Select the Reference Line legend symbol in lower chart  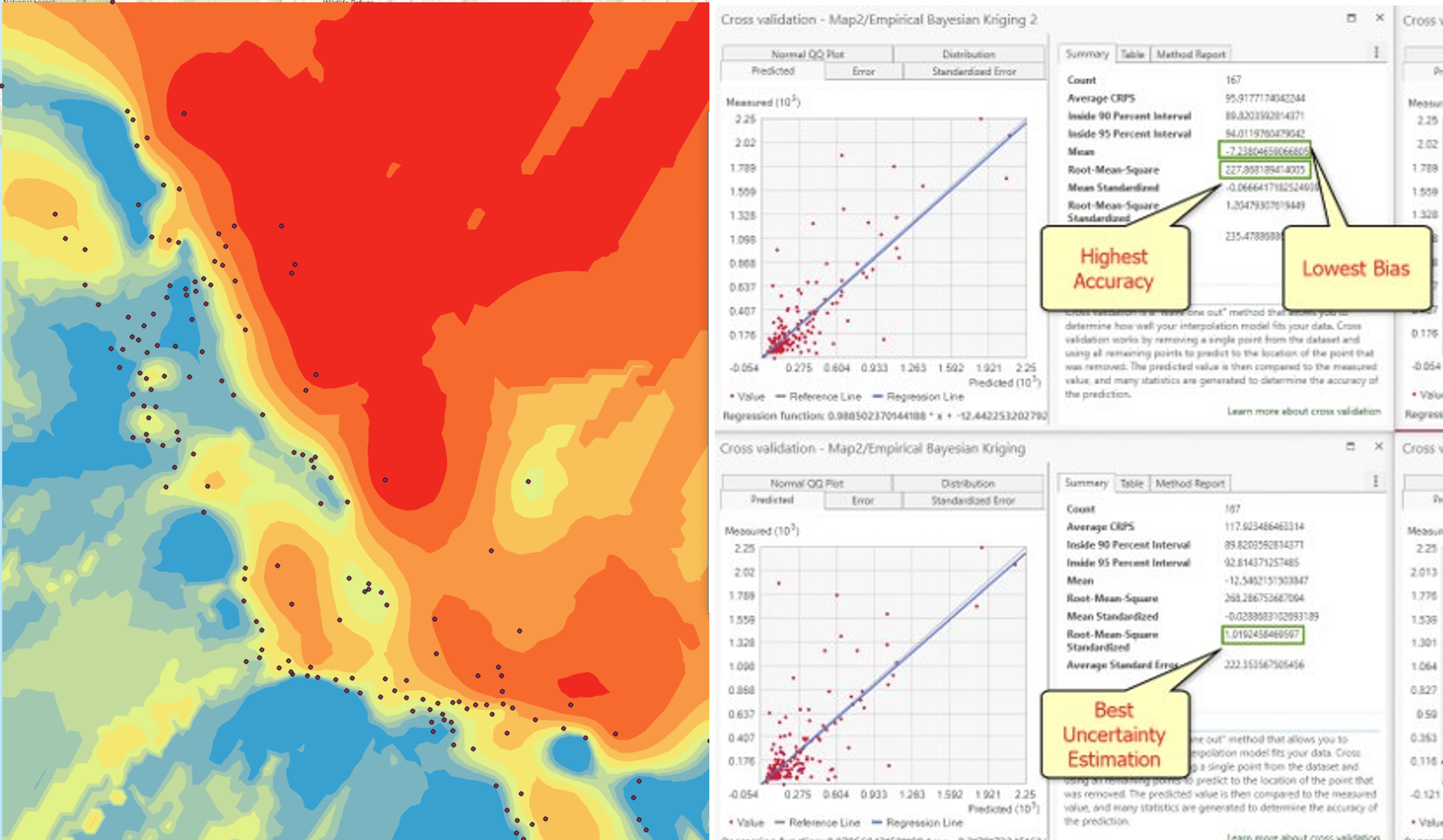[781, 822]
